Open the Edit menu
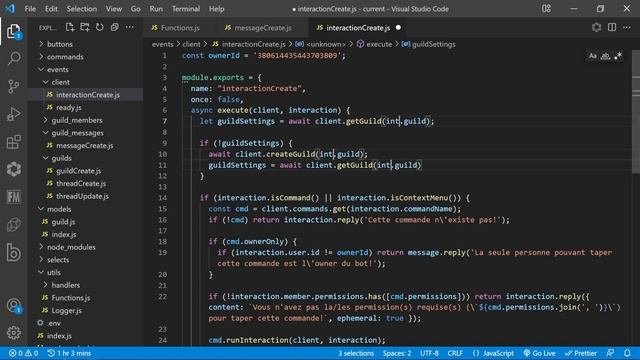 51,9
